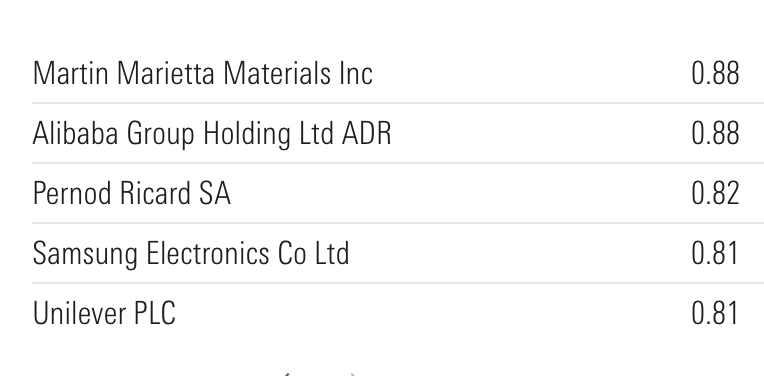764x376 pixels.
Task: Click the 0.82 weight for Pernod Ricard
Action: point(715,193)
